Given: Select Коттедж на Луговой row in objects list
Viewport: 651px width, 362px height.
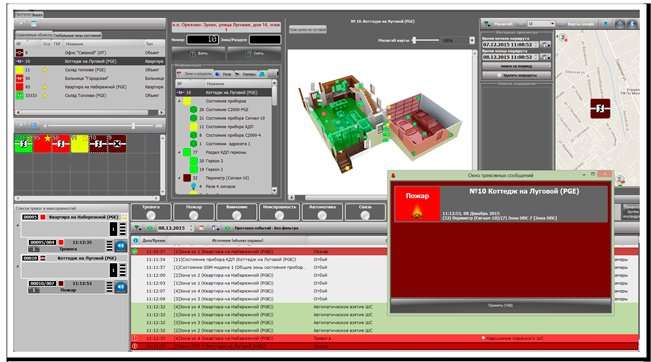Looking at the screenshot, I should click(90, 61).
